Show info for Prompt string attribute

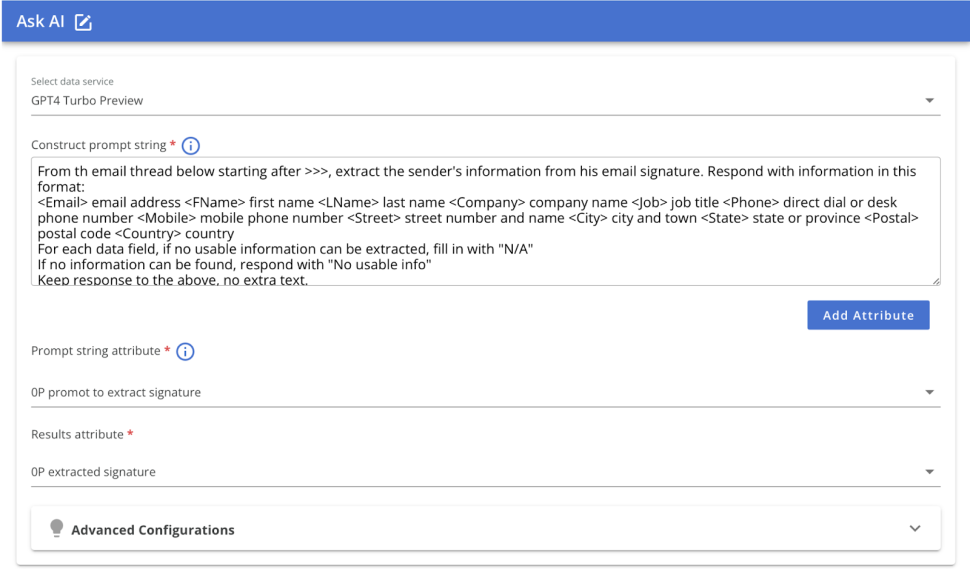pyautogui.click(x=185, y=352)
